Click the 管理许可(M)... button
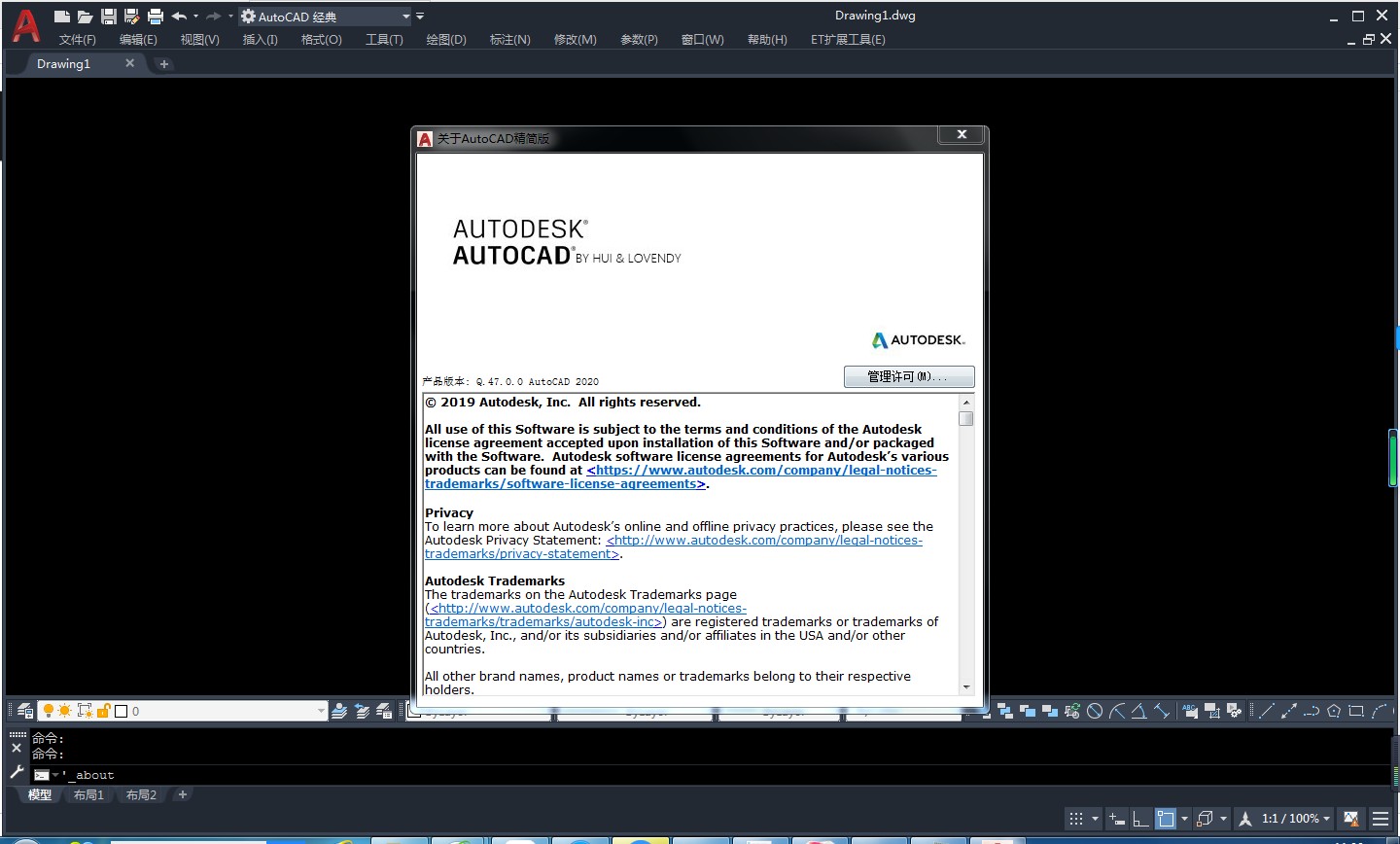Image resolution: width=1400 pixels, height=844 pixels. tap(908, 376)
